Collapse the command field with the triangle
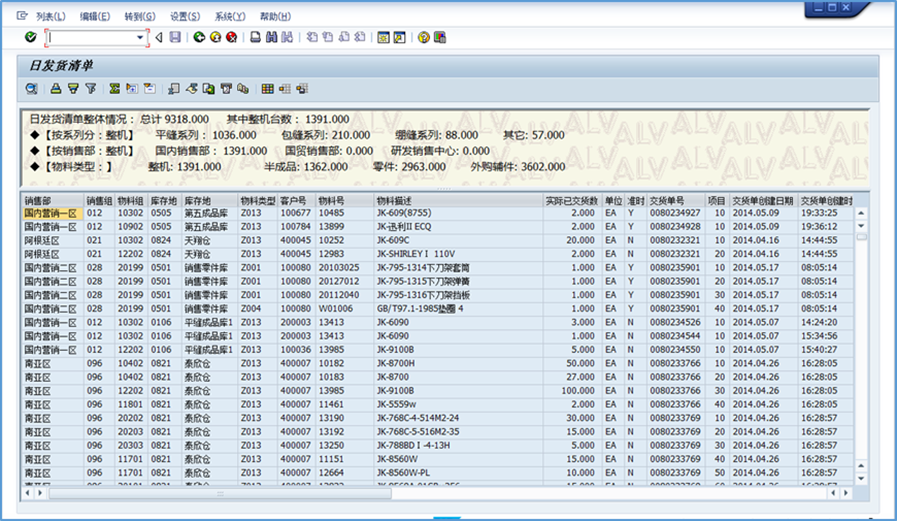Image resolution: width=897 pixels, height=521 pixels. tap(158, 37)
